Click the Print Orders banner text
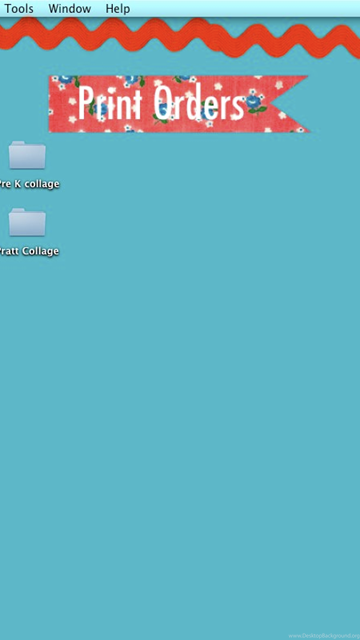Image resolution: width=360 pixels, height=640 pixels. click(x=161, y=103)
